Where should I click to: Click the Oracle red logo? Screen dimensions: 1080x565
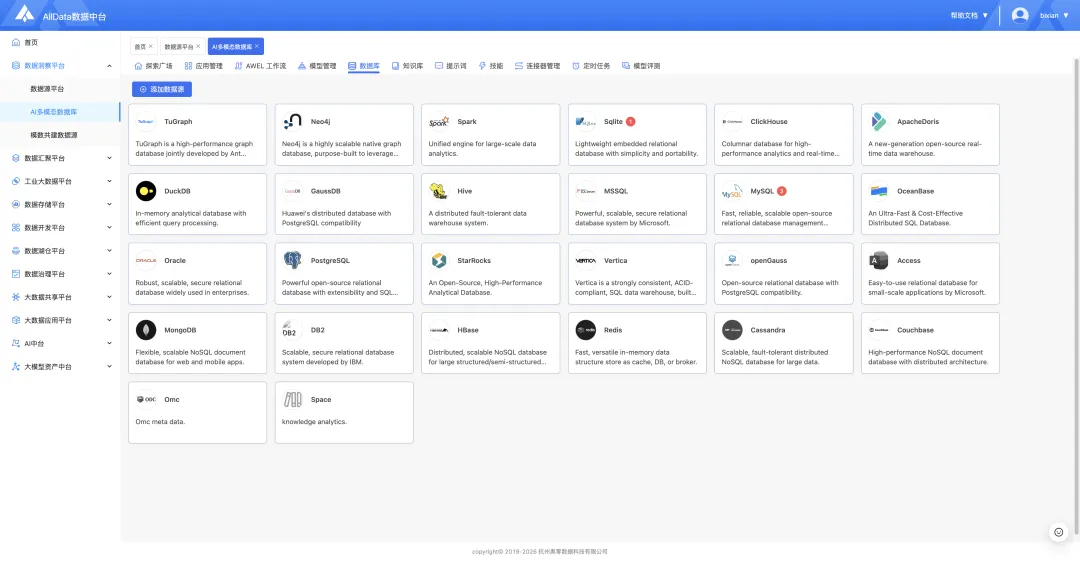coord(145,260)
